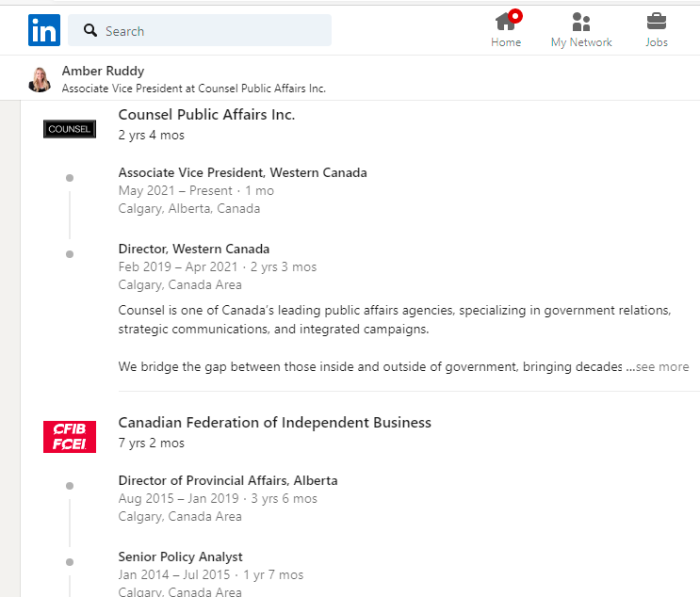Viewport: 700px width, 597px height.
Task: Open the Home nav item
Action: [x=506, y=30]
